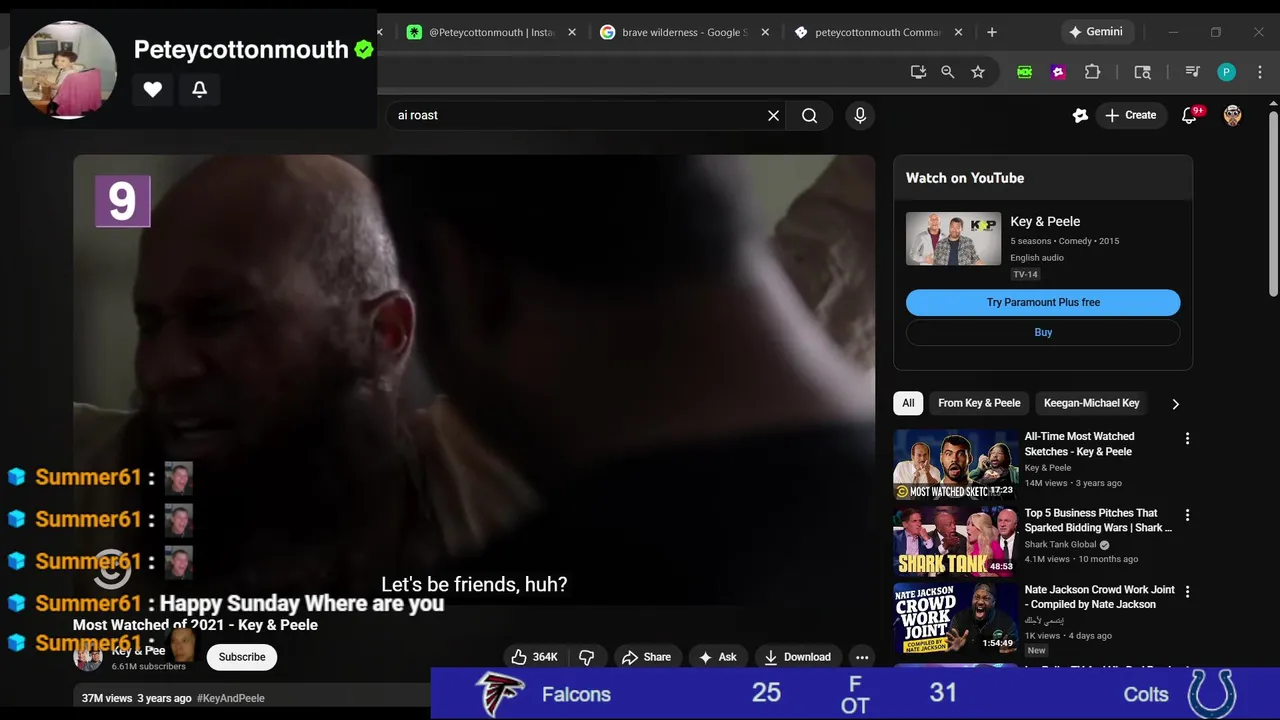Clear the YouTube search box text

point(773,116)
